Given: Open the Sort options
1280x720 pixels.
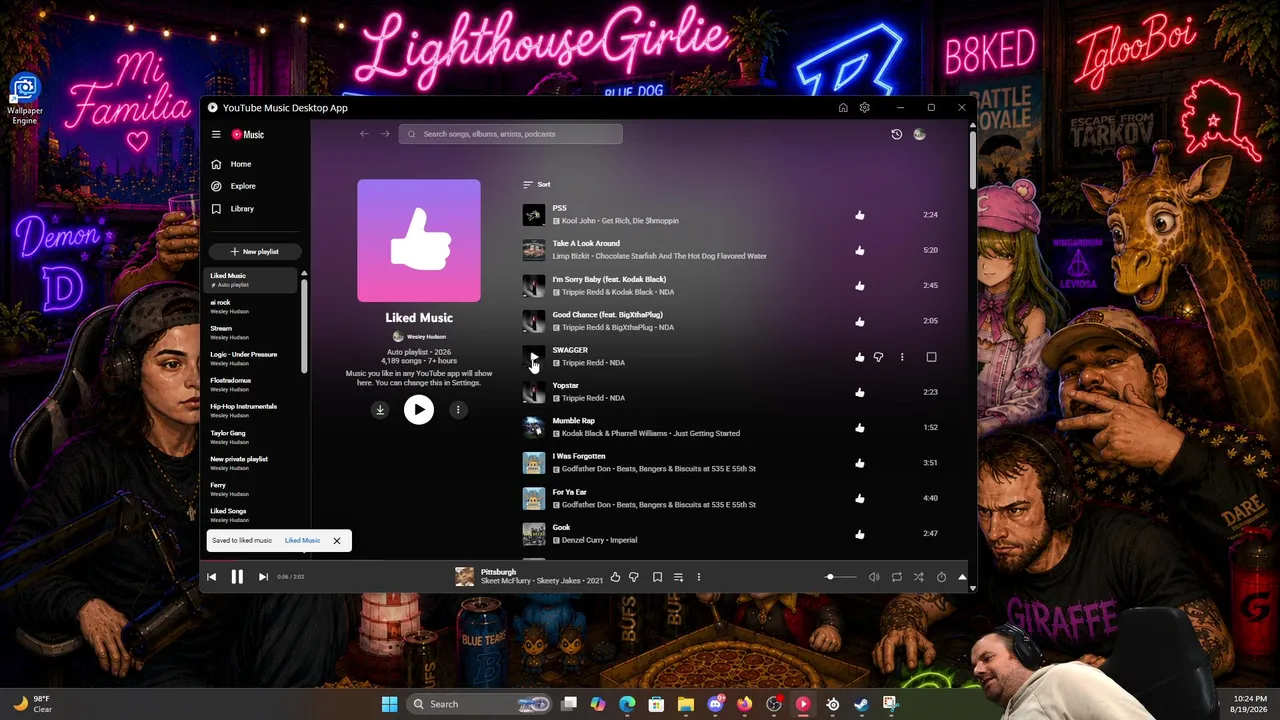Looking at the screenshot, I should tap(537, 184).
